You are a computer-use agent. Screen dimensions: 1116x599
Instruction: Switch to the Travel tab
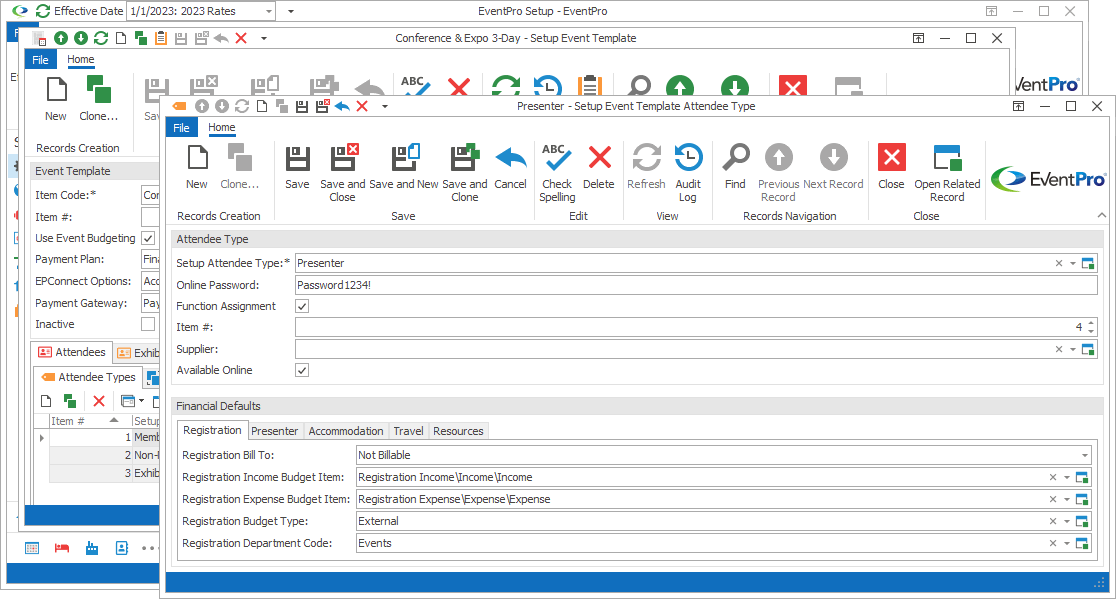click(x=409, y=431)
